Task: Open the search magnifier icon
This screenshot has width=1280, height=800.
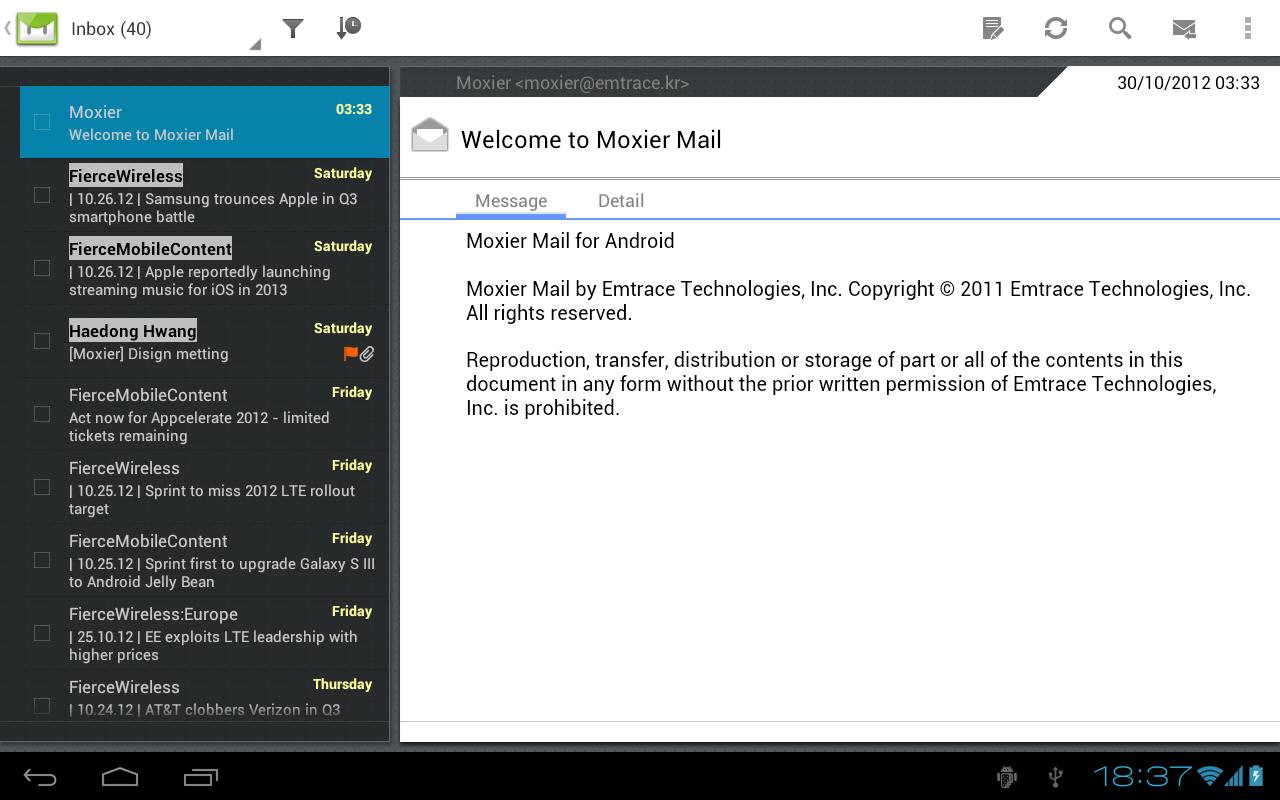Action: click(1120, 28)
